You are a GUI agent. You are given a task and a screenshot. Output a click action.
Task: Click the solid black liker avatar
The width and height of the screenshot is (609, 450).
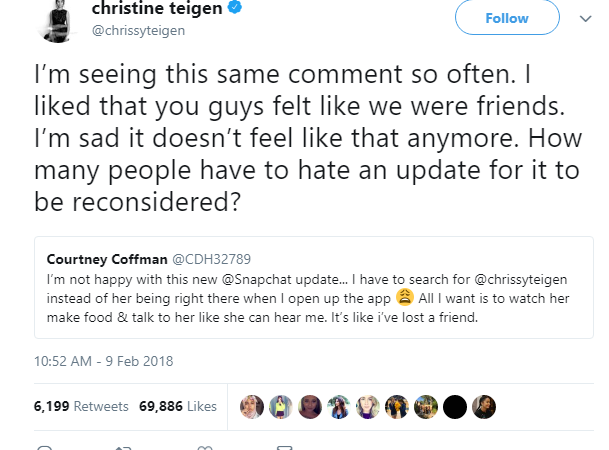(455, 406)
